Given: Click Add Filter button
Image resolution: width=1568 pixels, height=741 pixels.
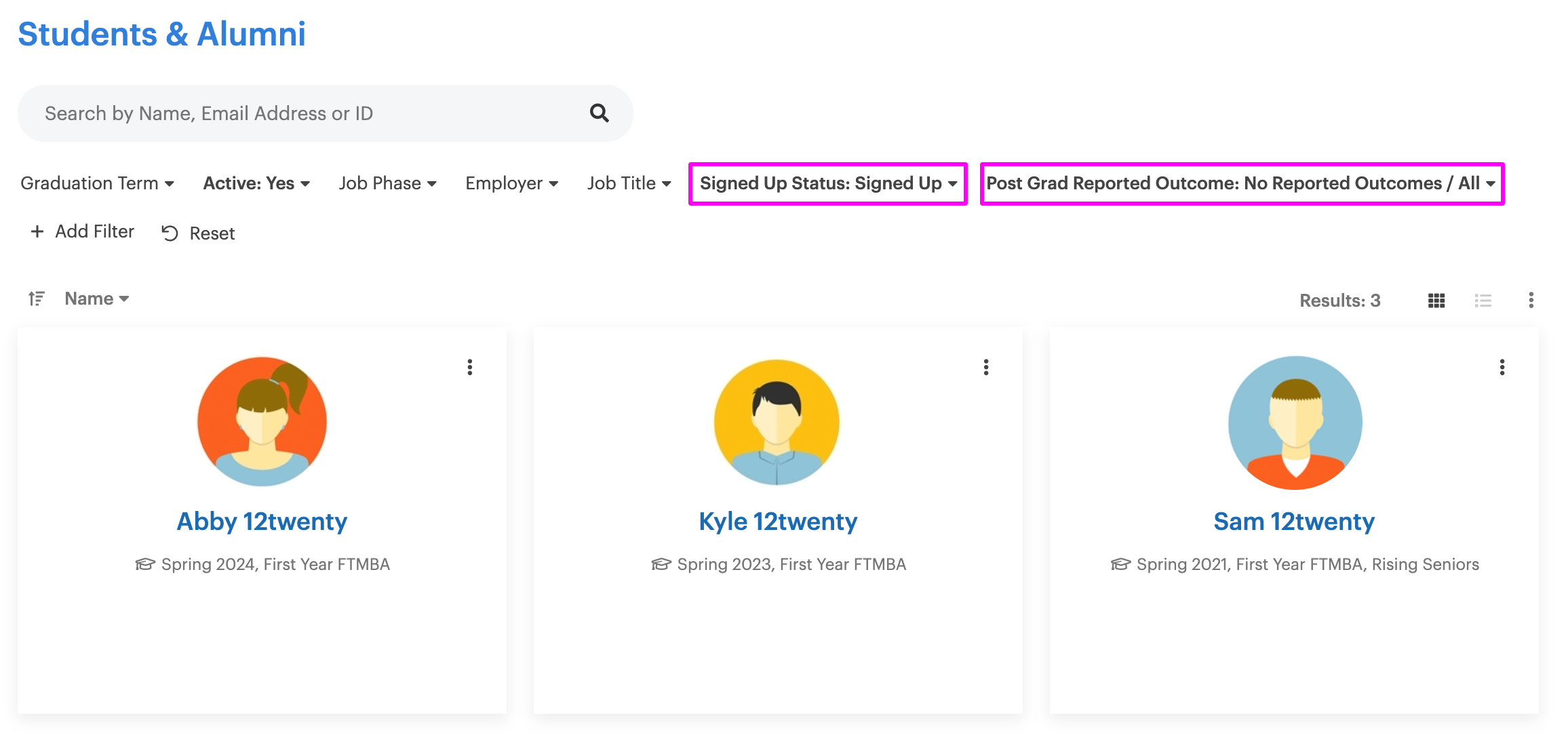Looking at the screenshot, I should pyautogui.click(x=82, y=231).
